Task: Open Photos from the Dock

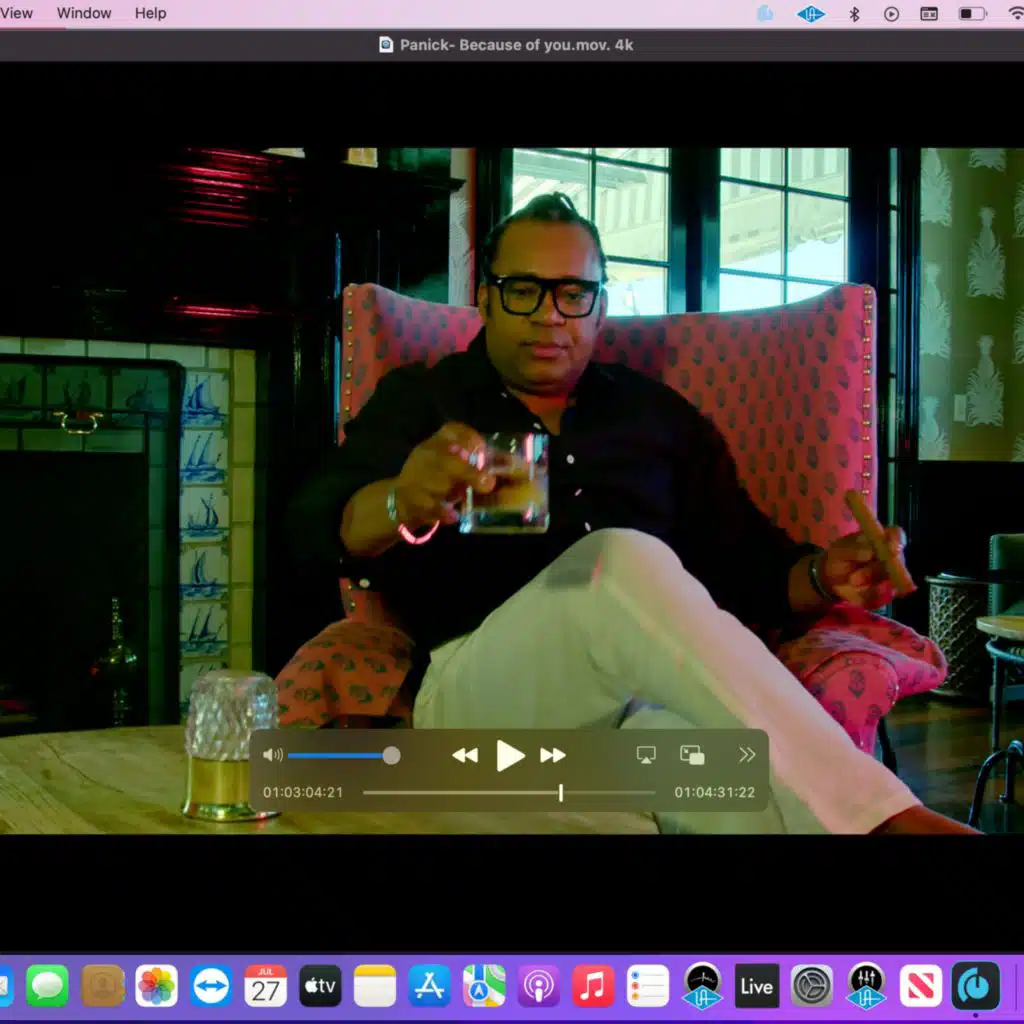Action: coord(157,985)
